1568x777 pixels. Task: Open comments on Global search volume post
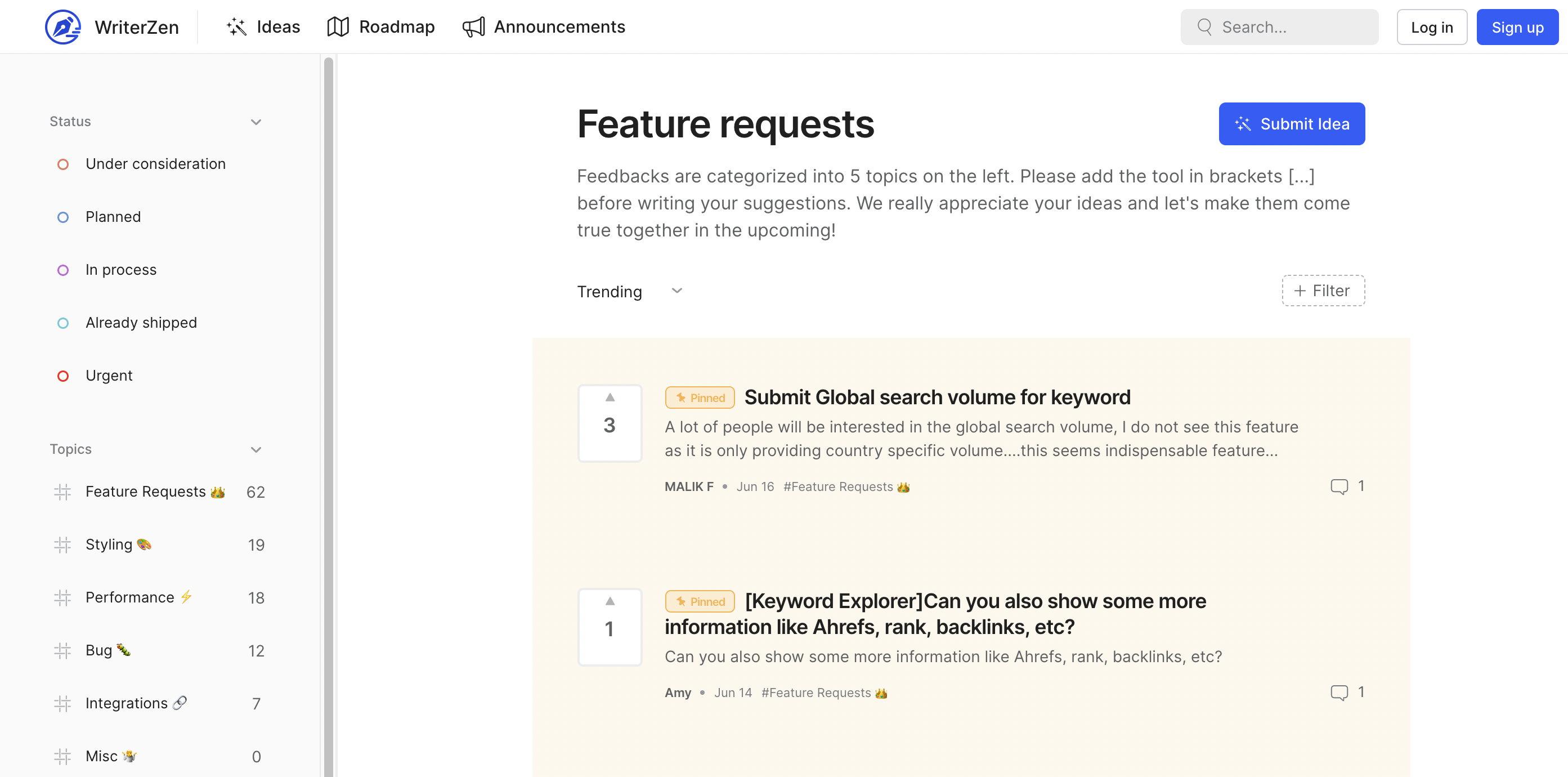[x=1338, y=486]
